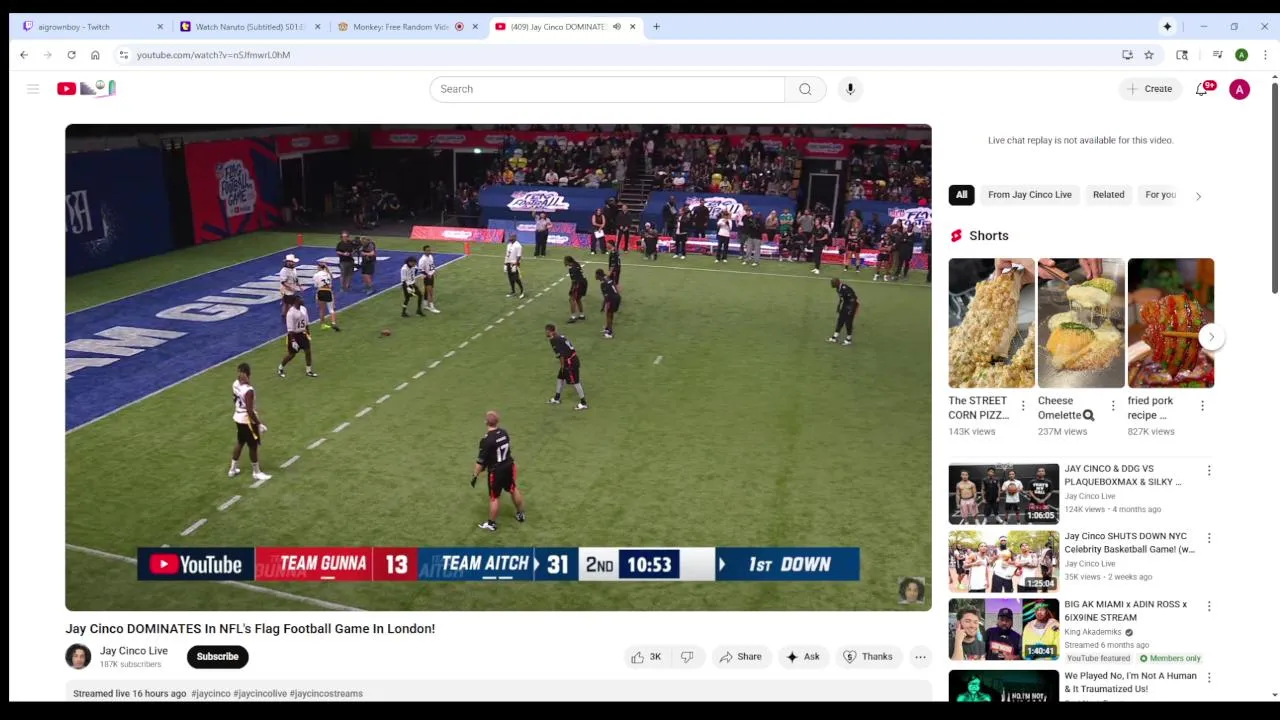
Task: View site information icon in address bar
Action: 123,55
